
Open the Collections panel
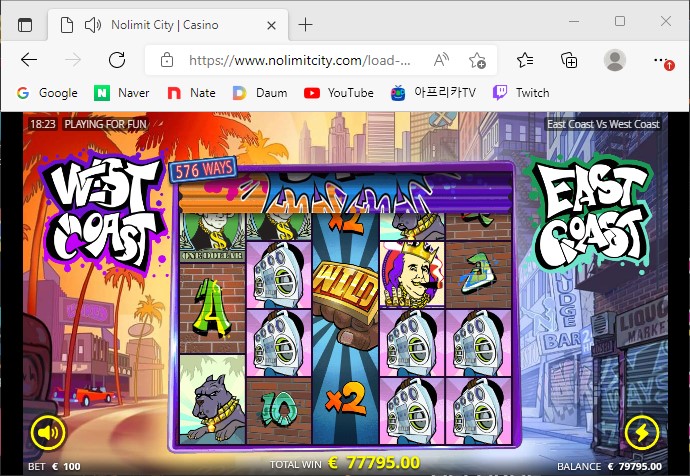[x=569, y=60]
